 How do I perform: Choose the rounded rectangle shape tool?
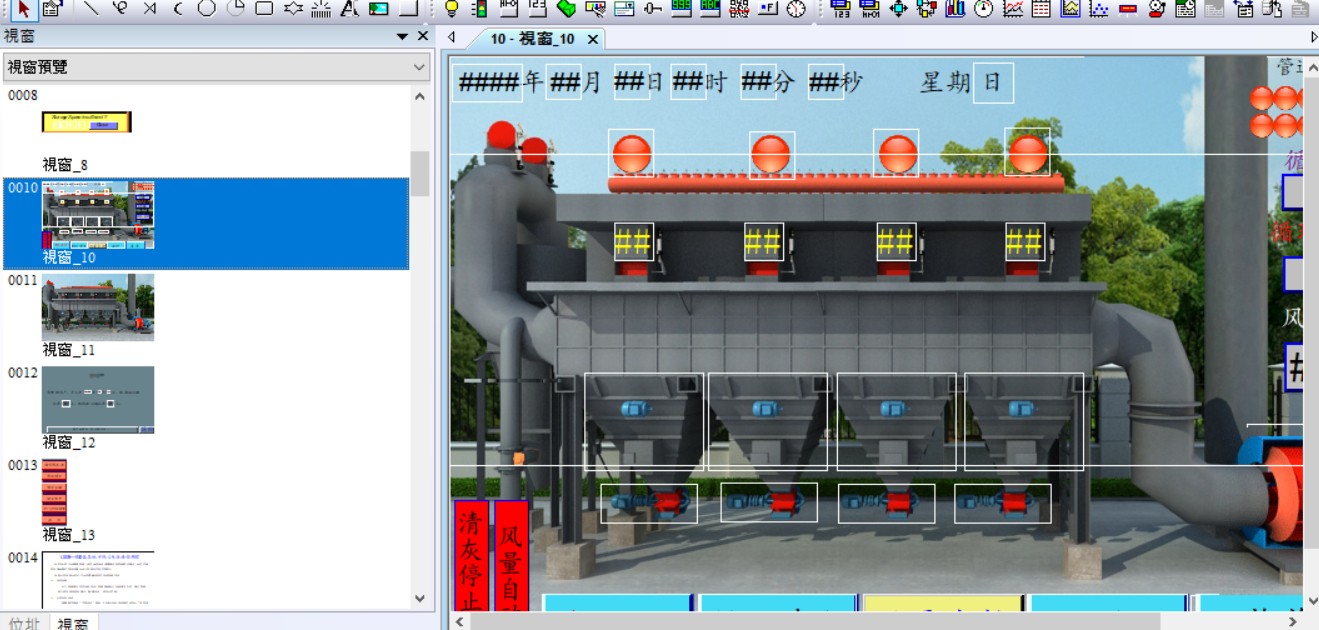click(264, 9)
